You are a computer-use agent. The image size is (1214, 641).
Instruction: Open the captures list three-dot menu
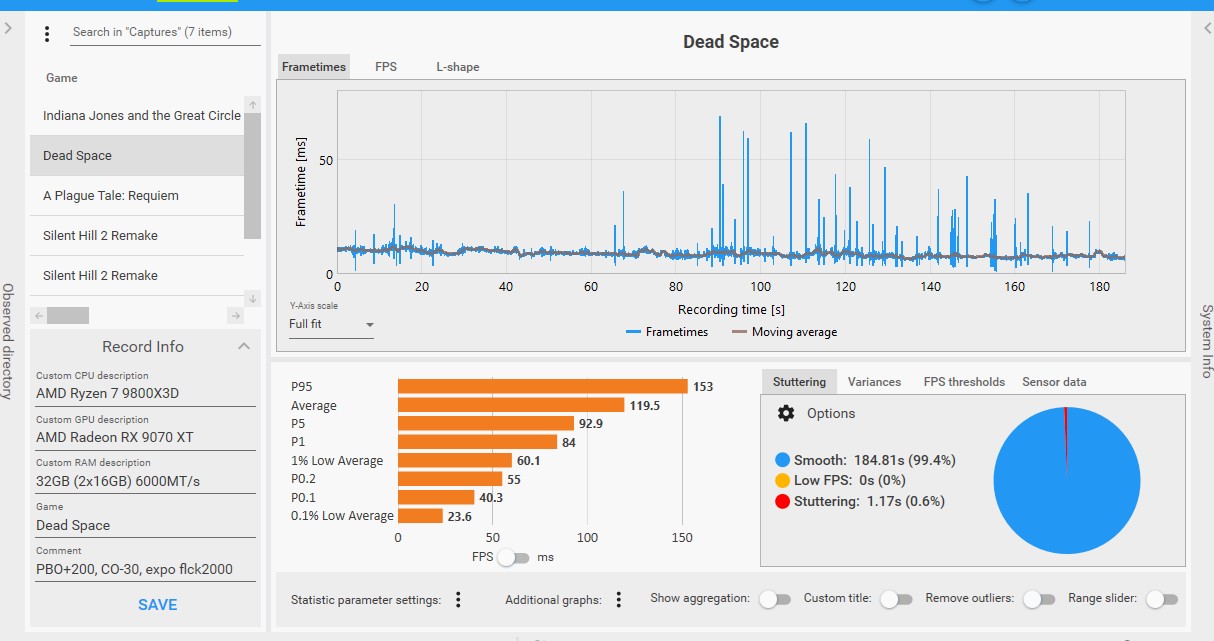click(47, 34)
